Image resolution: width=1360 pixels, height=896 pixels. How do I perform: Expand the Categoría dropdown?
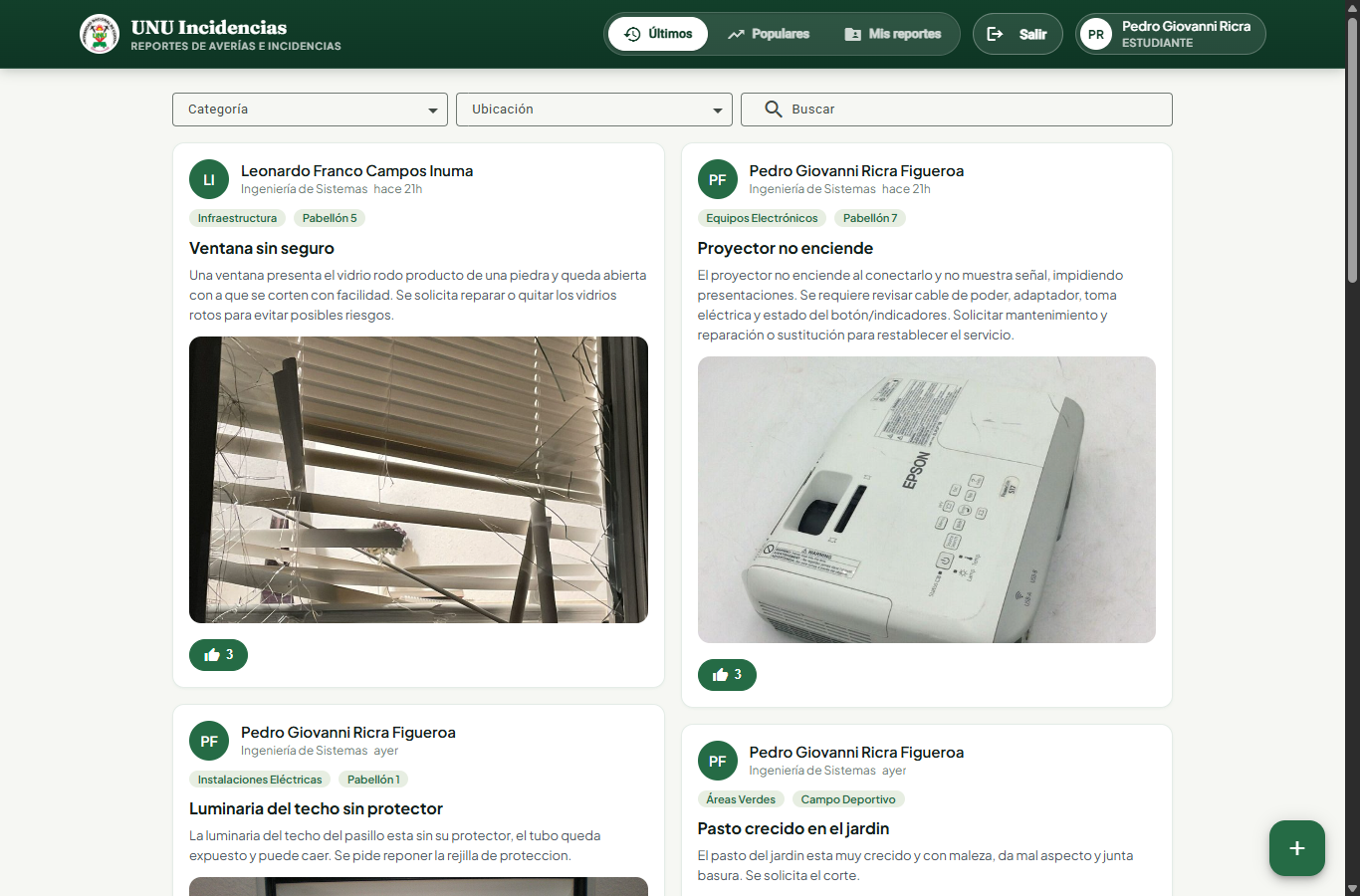(x=310, y=110)
